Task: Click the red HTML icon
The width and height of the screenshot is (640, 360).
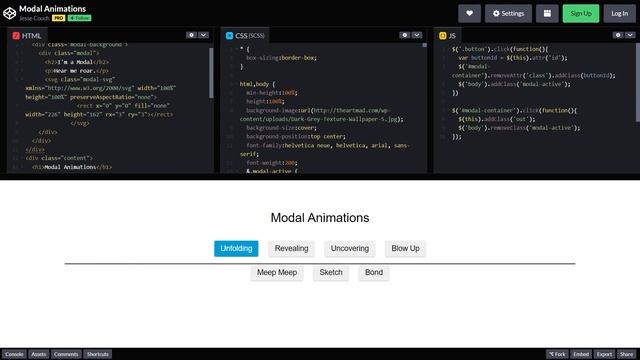Action: (16, 36)
